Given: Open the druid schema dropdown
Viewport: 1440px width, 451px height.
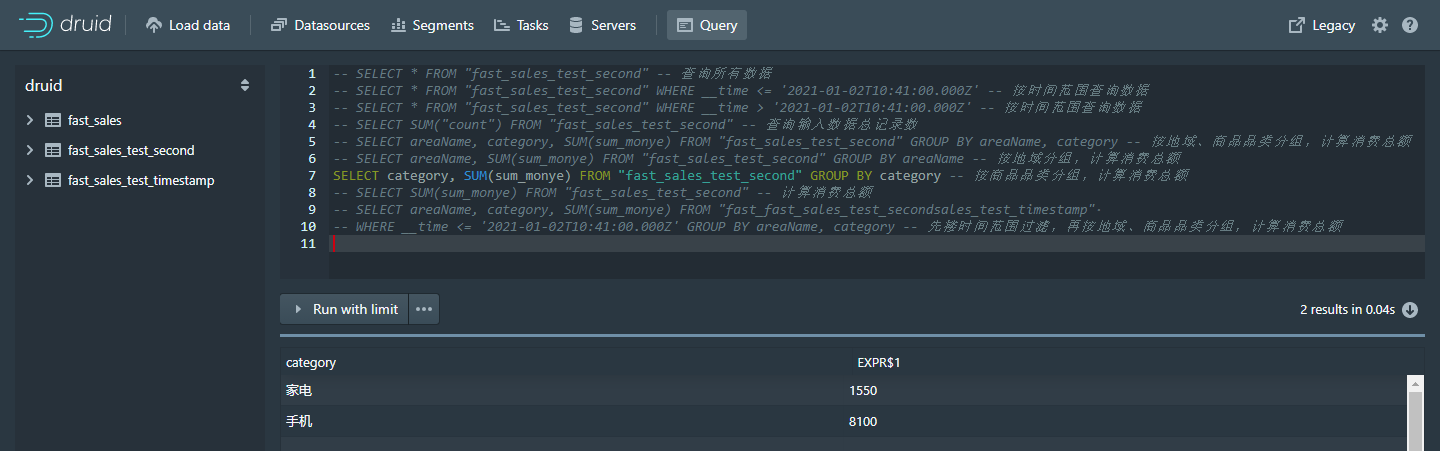Looking at the screenshot, I should (244, 86).
